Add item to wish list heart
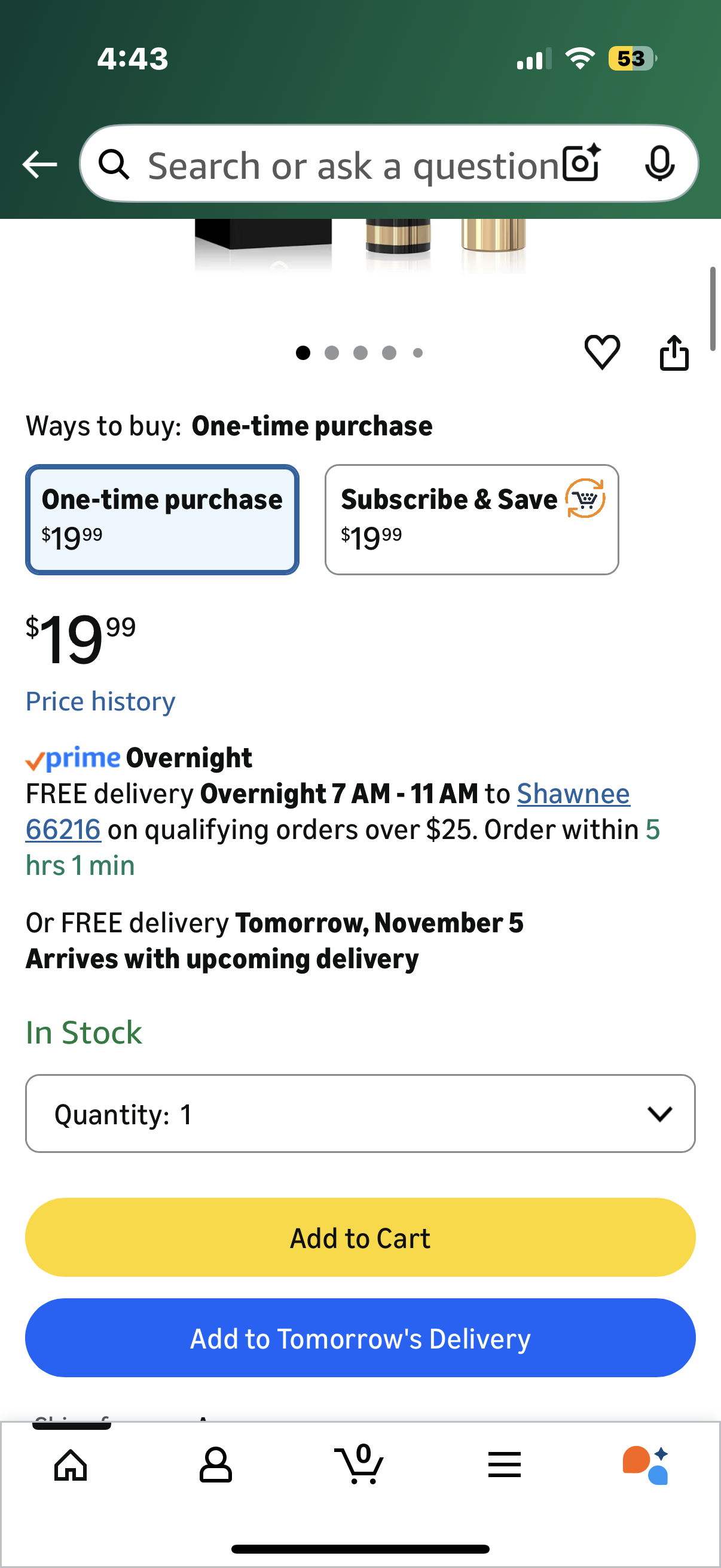This screenshot has height=1568, width=721. pyautogui.click(x=602, y=352)
